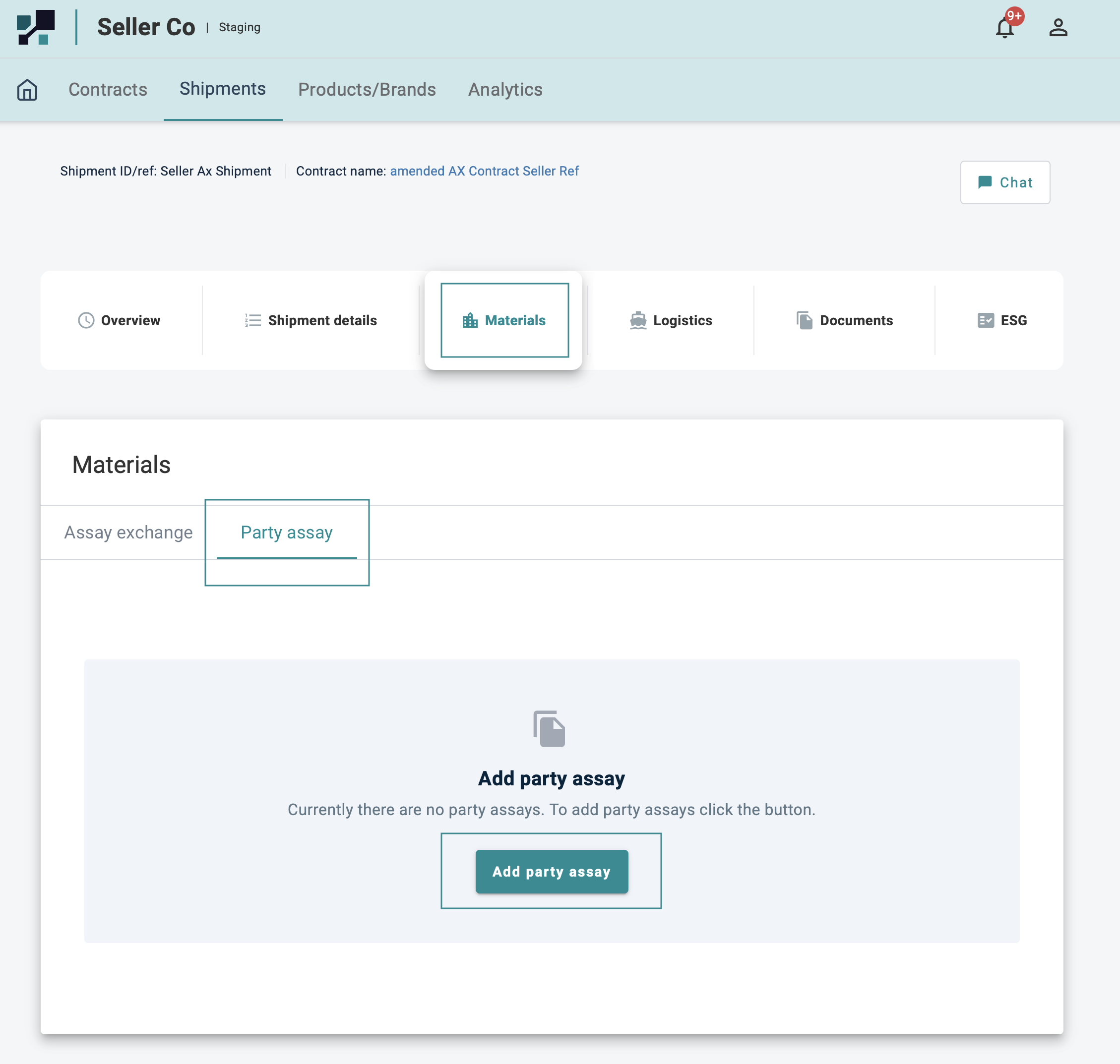1120x1064 pixels.
Task: Select the Shipments navigation tab
Action: [222, 89]
